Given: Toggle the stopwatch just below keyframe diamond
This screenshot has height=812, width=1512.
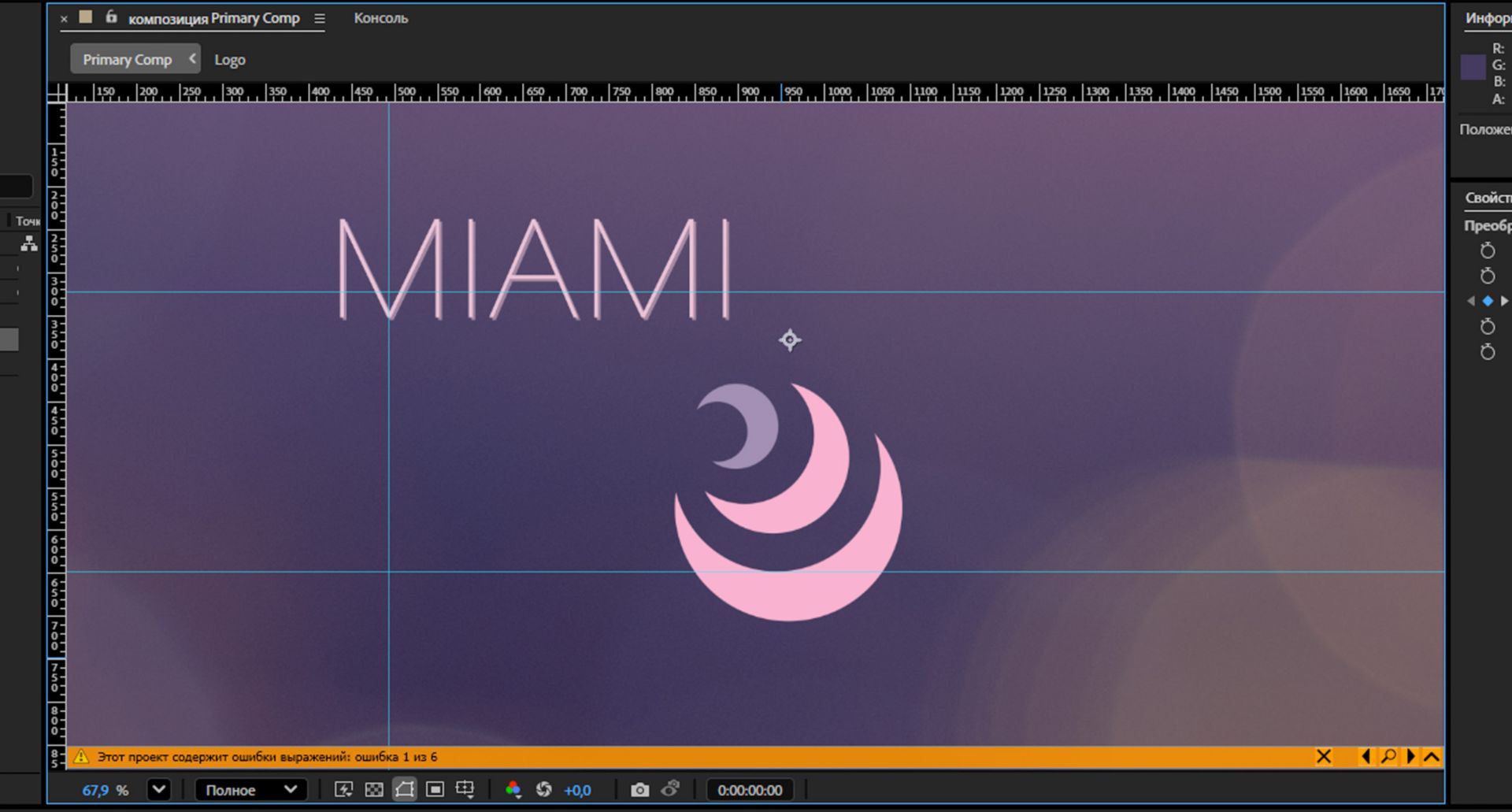Looking at the screenshot, I should tap(1487, 326).
